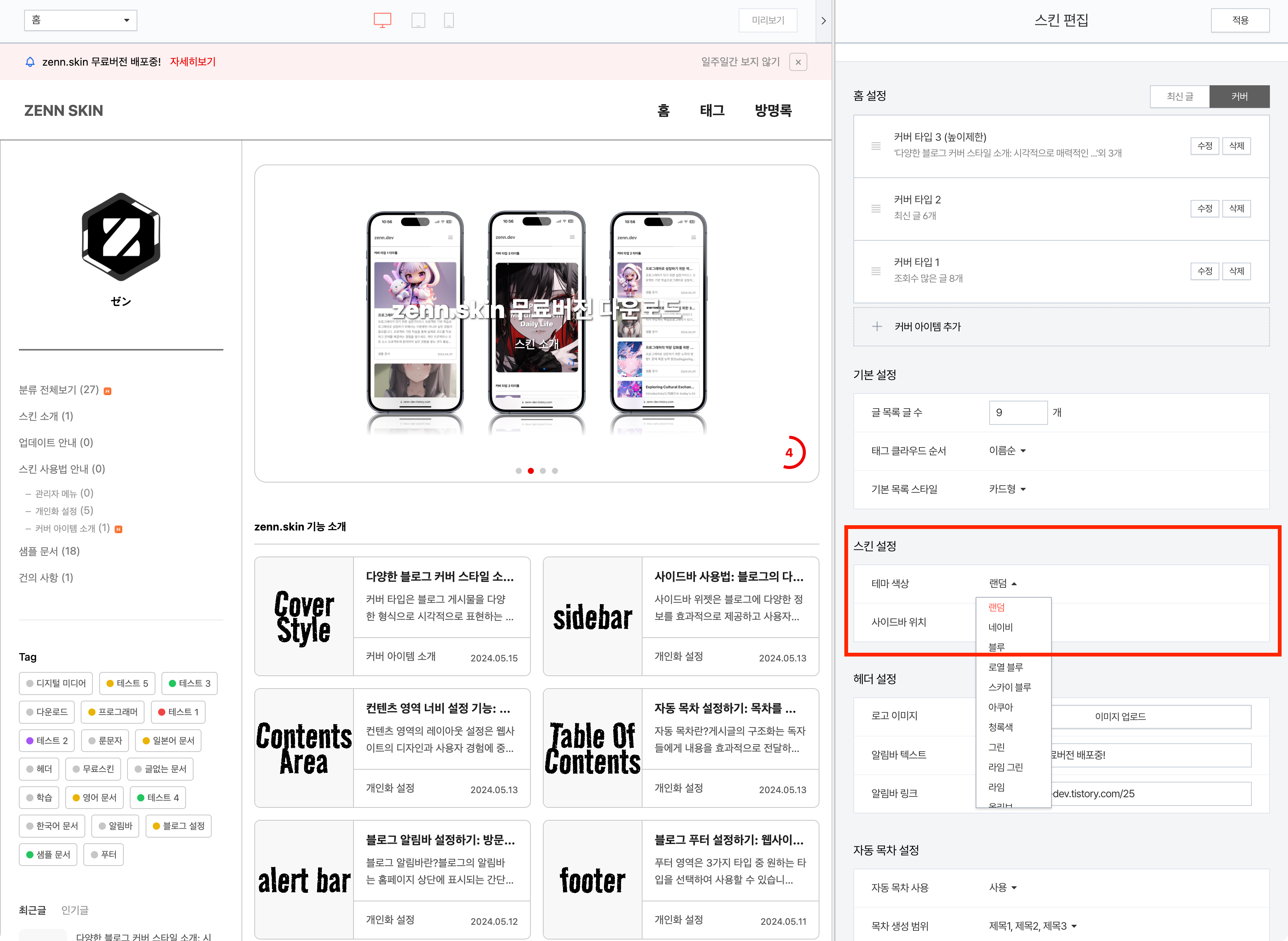Open the 자세히보기 link
This screenshot has height=941, width=1288.
tap(192, 62)
